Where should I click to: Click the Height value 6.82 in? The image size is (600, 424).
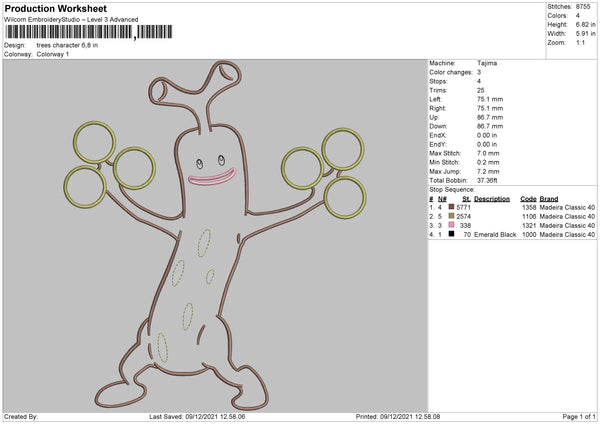pos(585,24)
